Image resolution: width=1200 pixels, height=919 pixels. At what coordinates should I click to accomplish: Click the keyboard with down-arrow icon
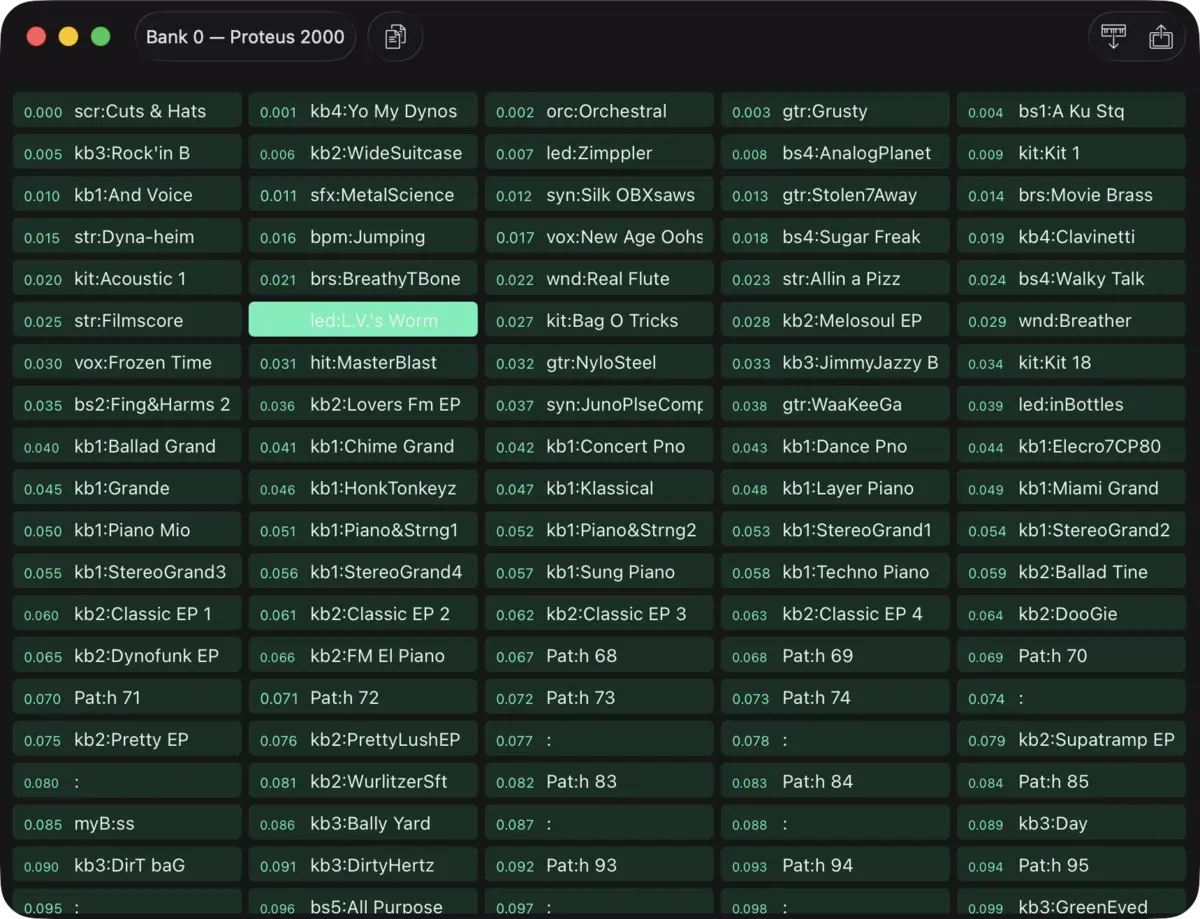click(x=1113, y=37)
